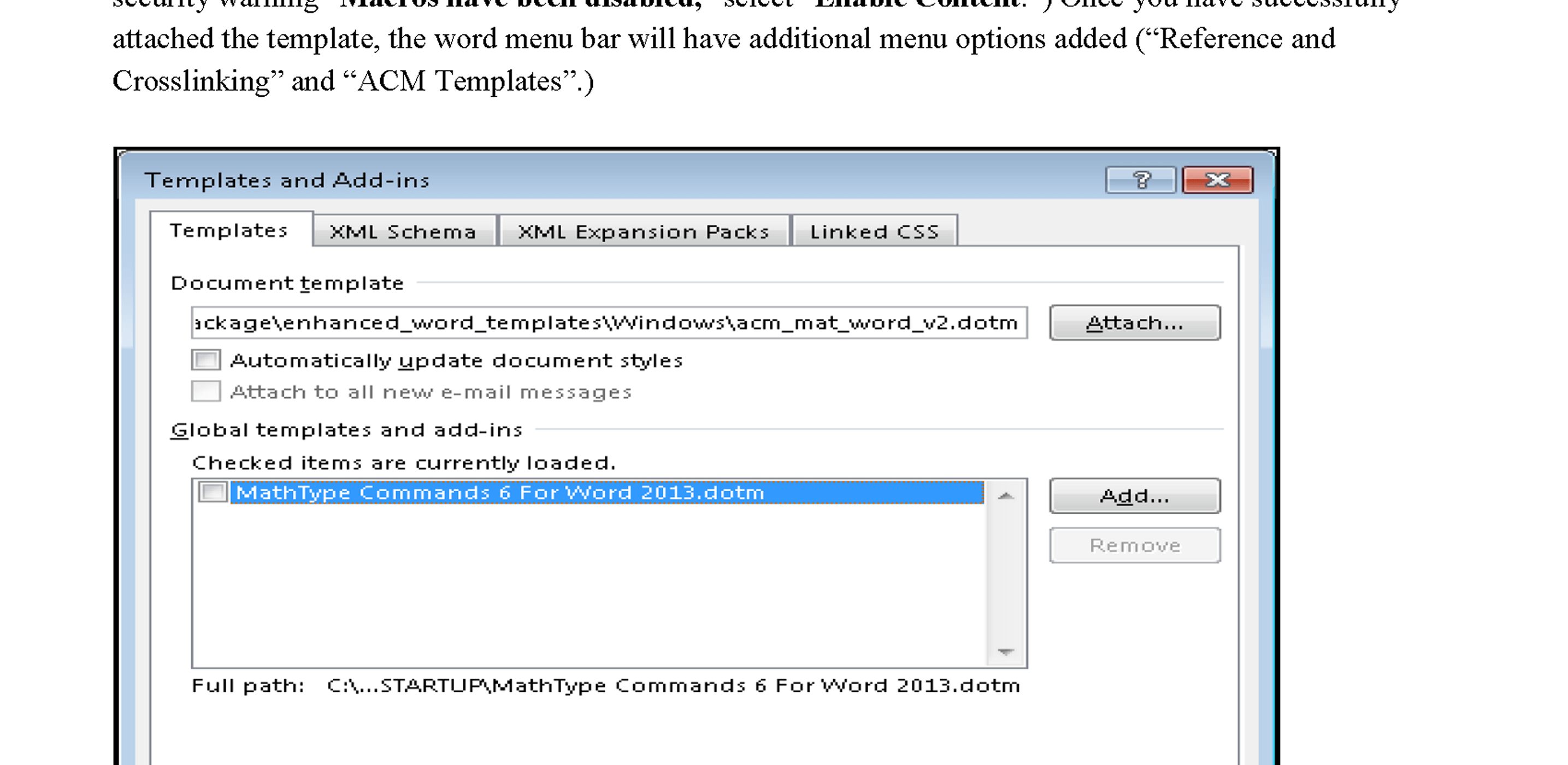Open the XML Expansion Packs tab
1568x765 pixels.
point(644,232)
